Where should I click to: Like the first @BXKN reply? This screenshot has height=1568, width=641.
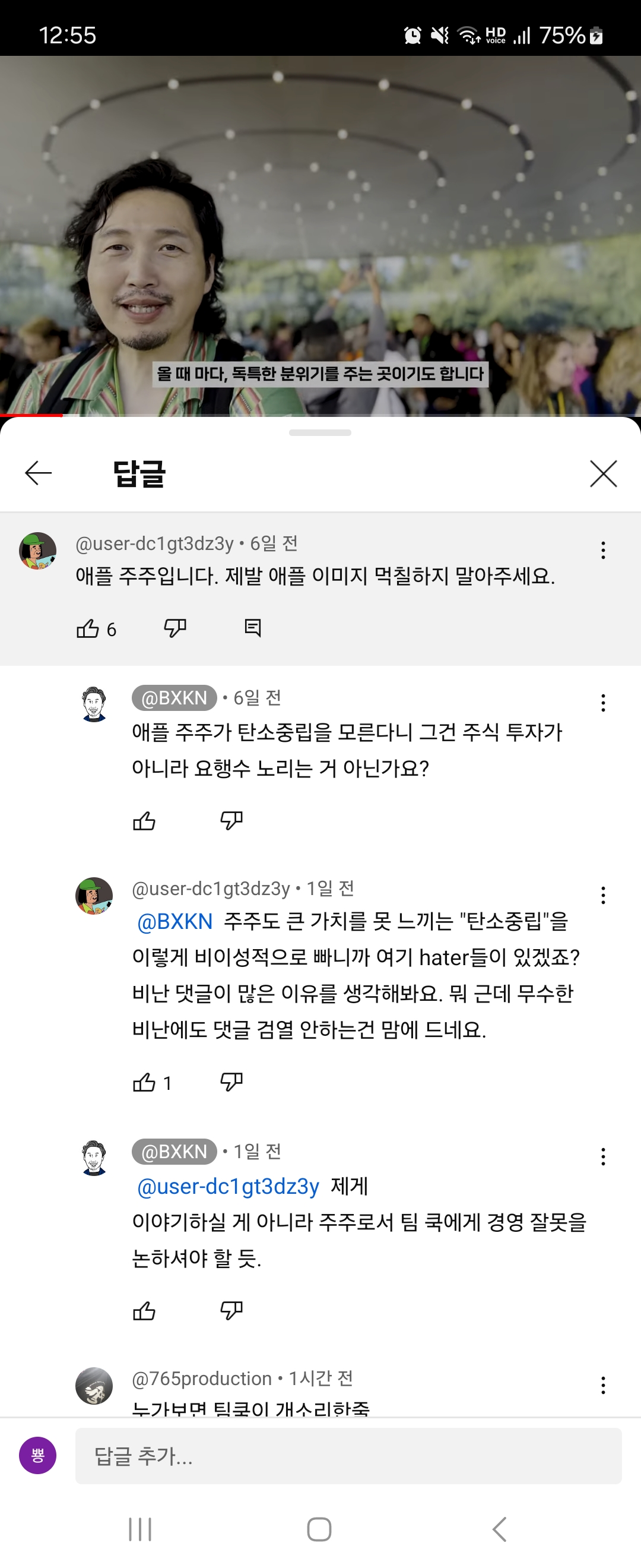click(144, 821)
